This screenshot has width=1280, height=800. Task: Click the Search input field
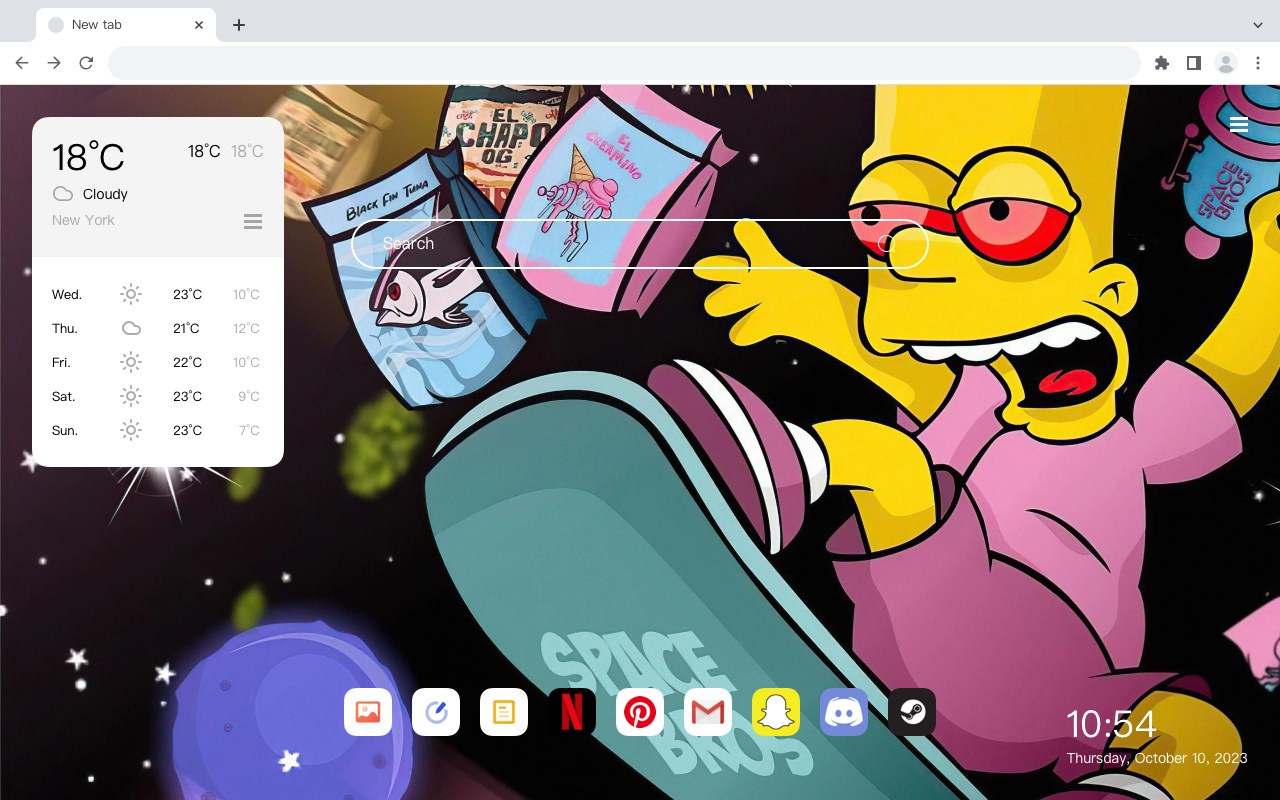(x=640, y=244)
